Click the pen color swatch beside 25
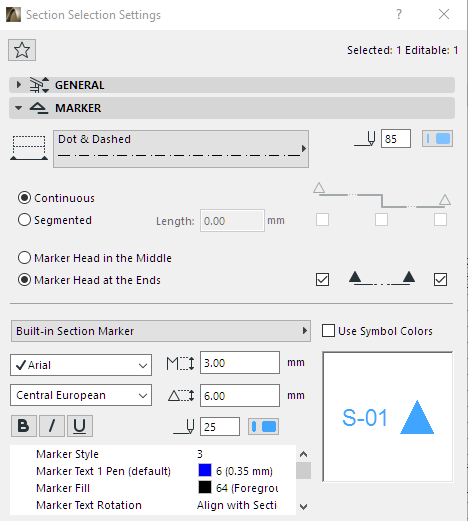This screenshot has height=521, width=468. [x=263, y=427]
